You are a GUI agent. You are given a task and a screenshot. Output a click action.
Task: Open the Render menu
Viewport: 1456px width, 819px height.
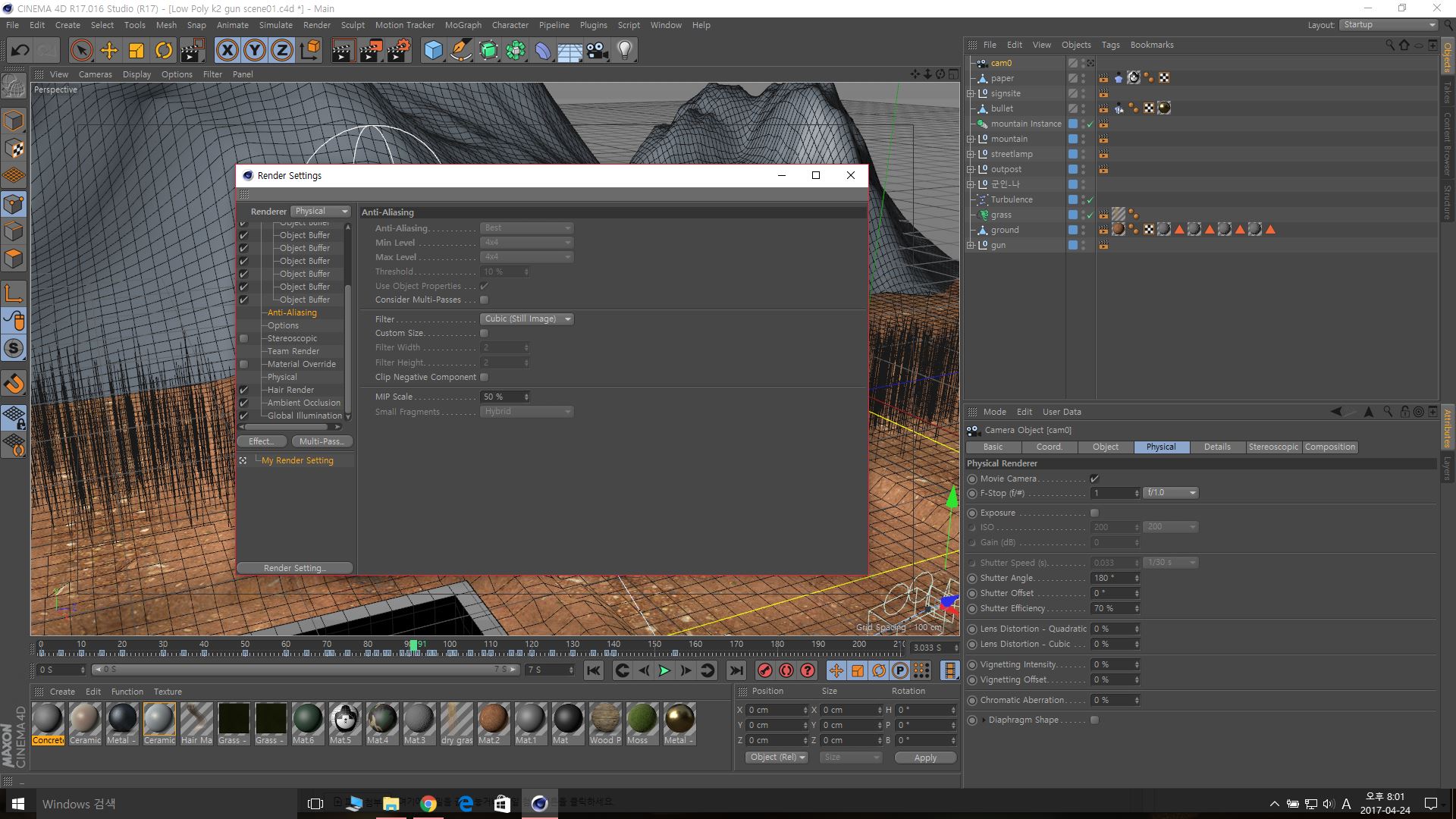pos(317,25)
